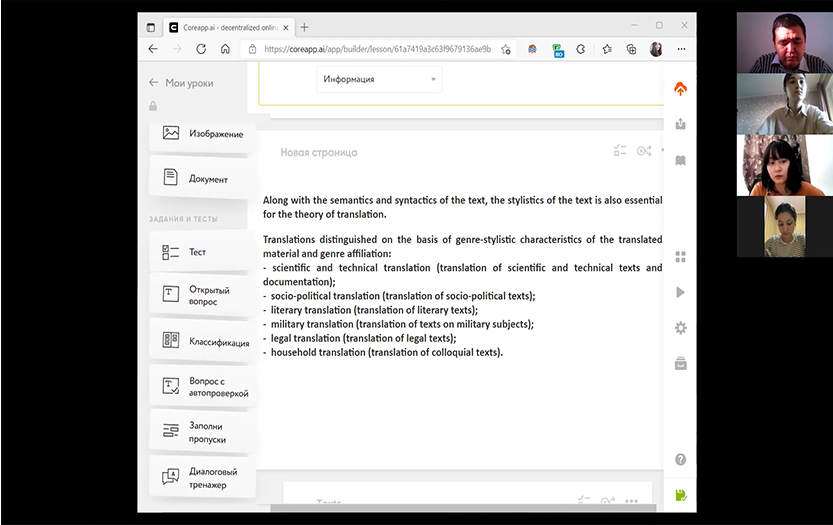Open a new browser tab
This screenshot has width=833, height=525.
[305, 27]
